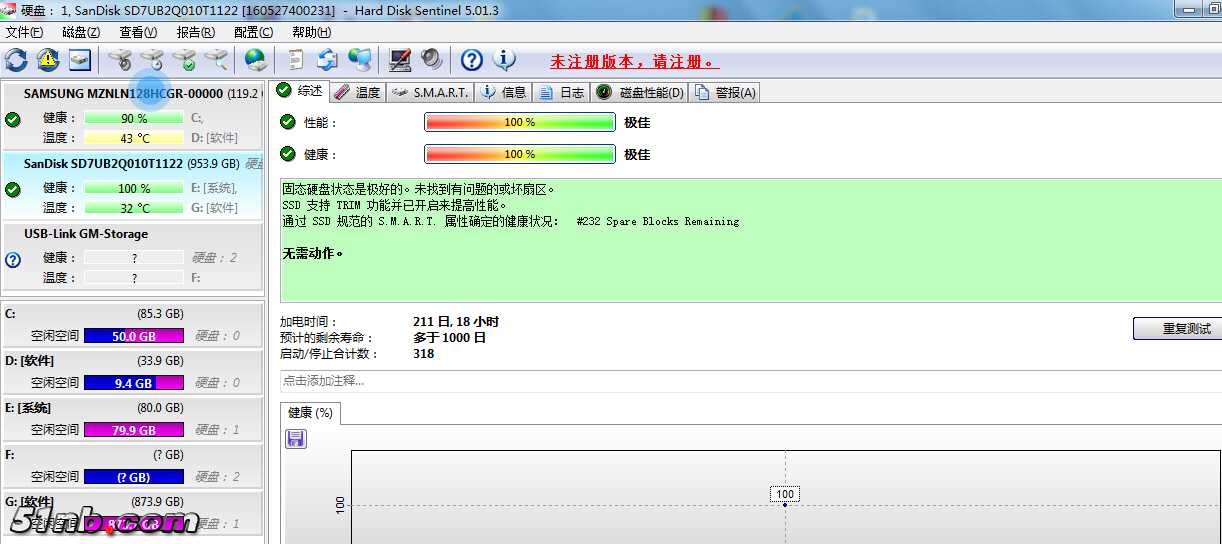Click the green check beside SAMSUNG disk
The width and height of the screenshot is (1222, 544).
(x=13, y=120)
